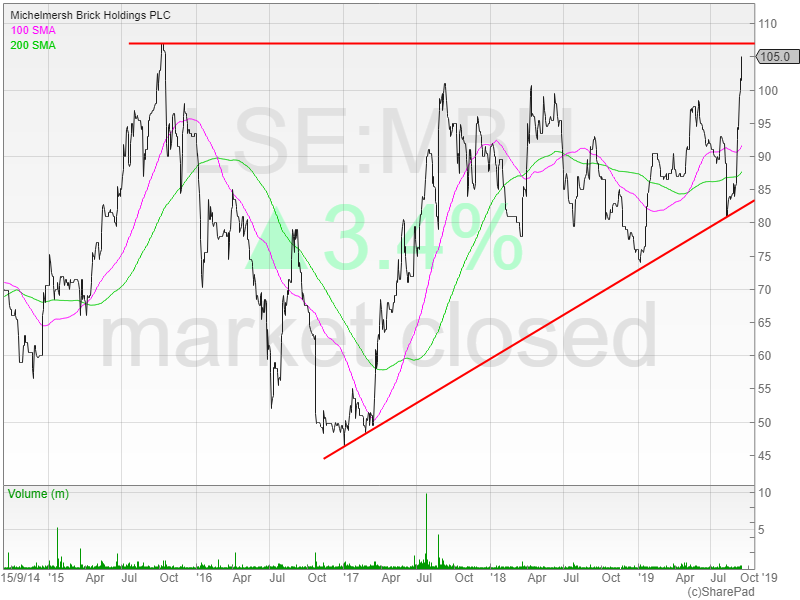The height and width of the screenshot is (600, 800).
Task: Click the rising red trend line
Action: (x=539, y=330)
